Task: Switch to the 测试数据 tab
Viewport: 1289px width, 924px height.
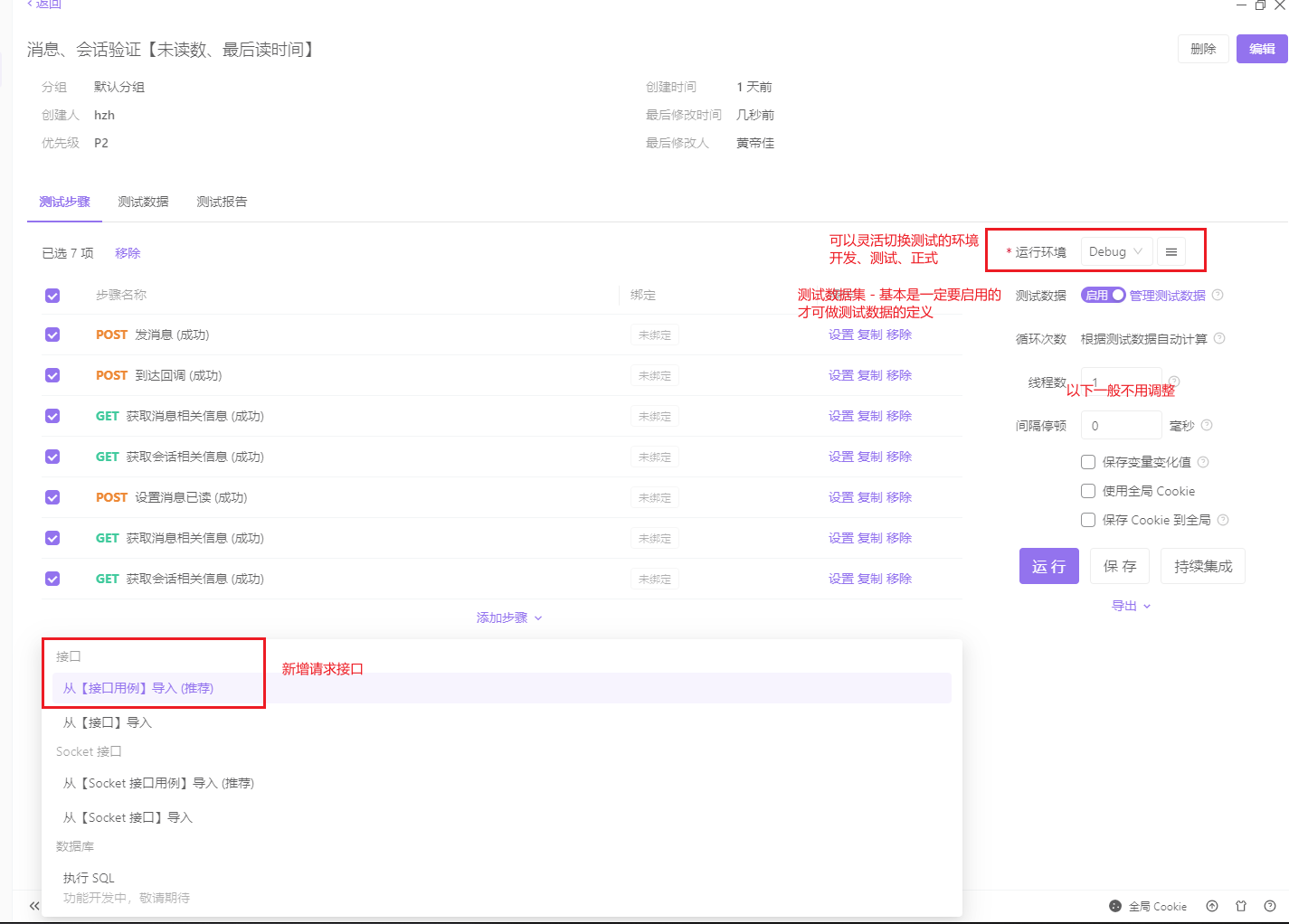Action: 143,202
